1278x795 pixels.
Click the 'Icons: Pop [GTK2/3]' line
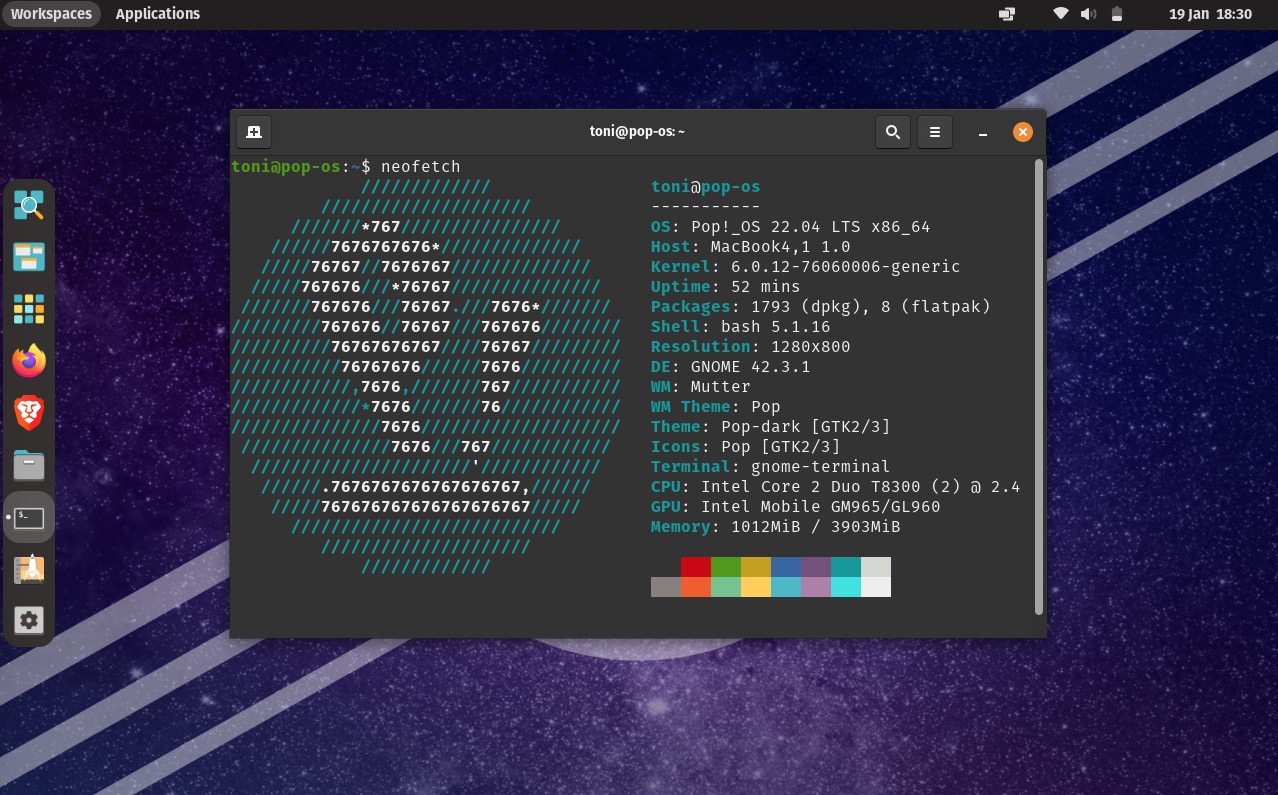click(746, 447)
